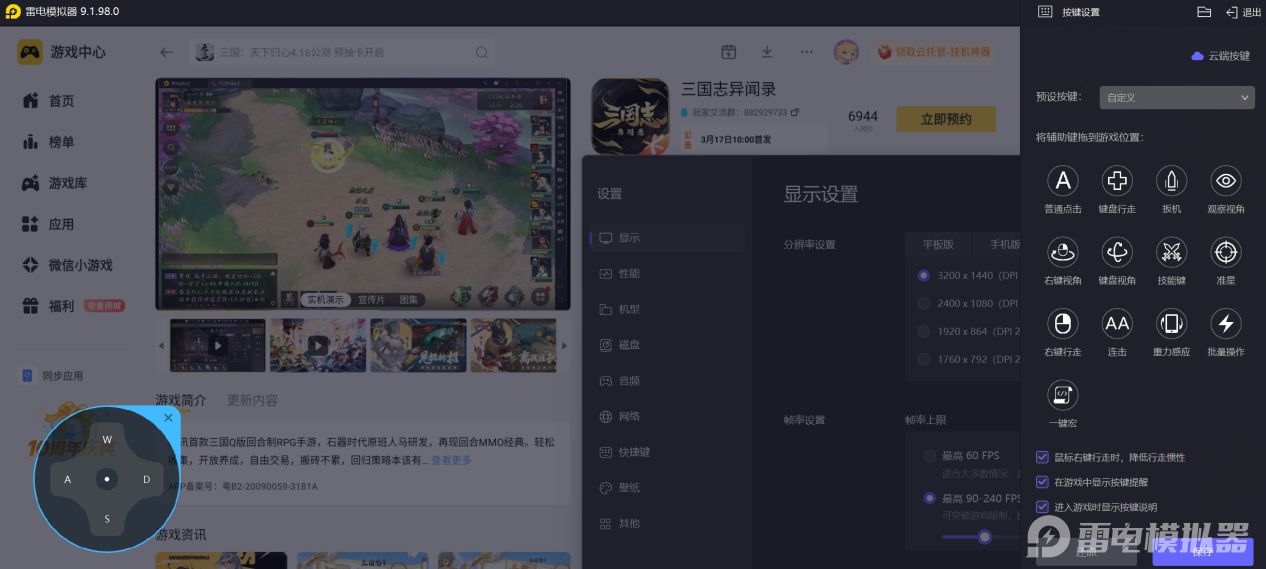The height and width of the screenshot is (569, 1266).
Task: Choose the 重力感应 gravity sensor icon
Action: (x=1171, y=323)
